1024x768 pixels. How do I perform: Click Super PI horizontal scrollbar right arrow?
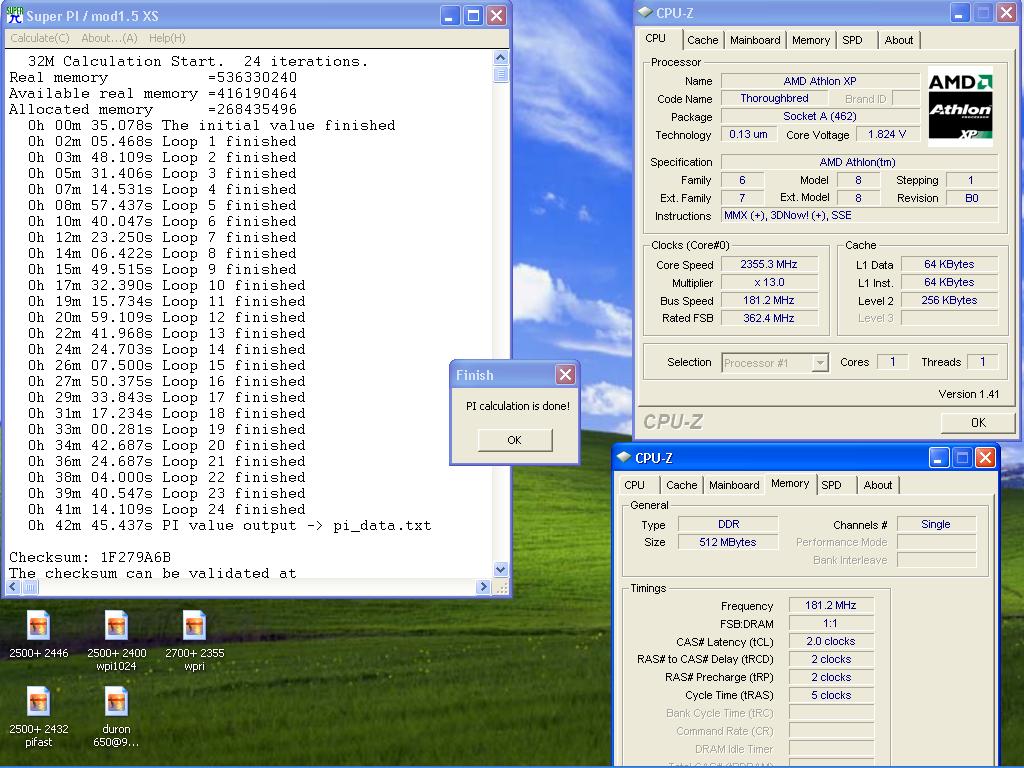click(x=483, y=587)
